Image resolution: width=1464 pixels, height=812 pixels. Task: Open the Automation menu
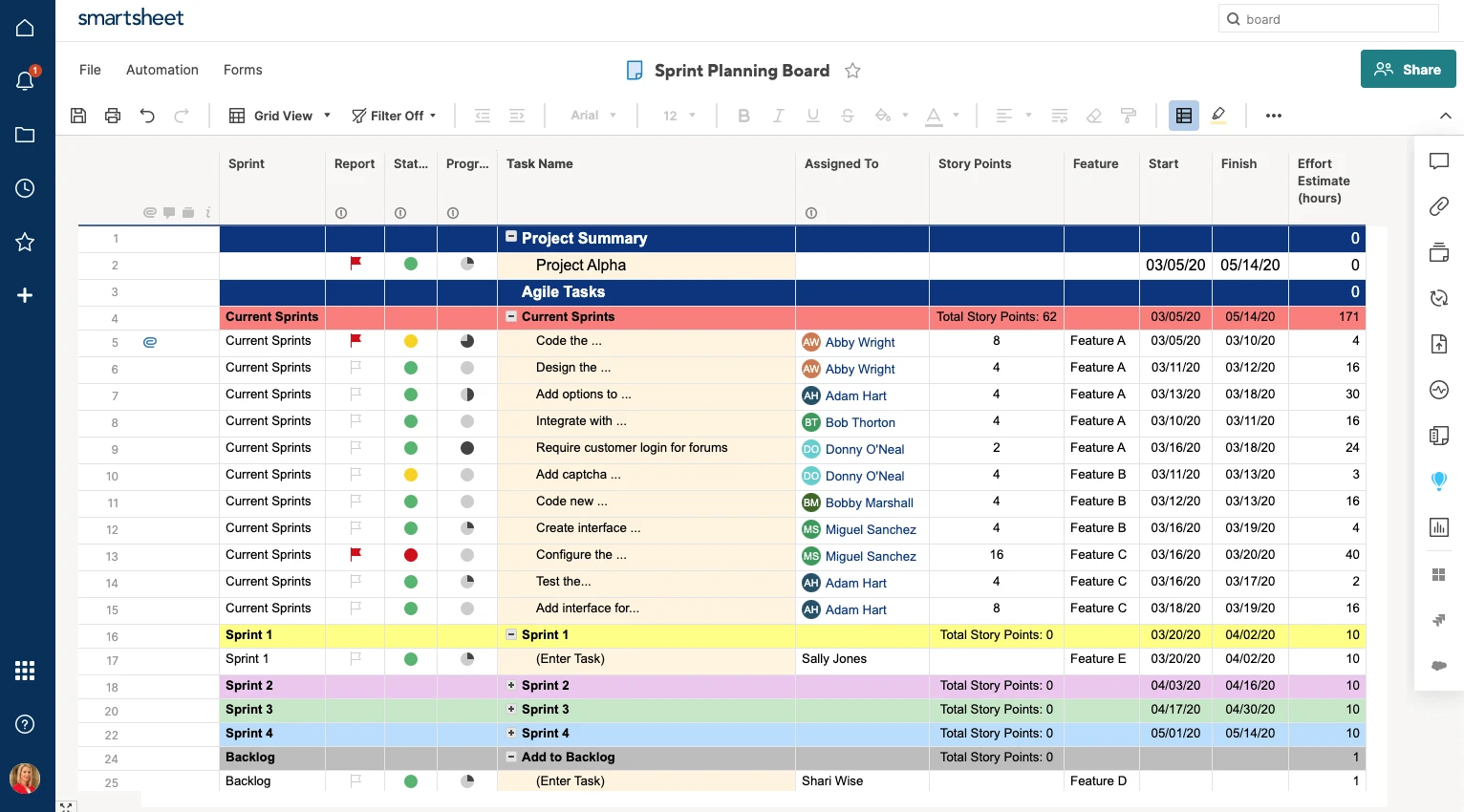tap(161, 69)
